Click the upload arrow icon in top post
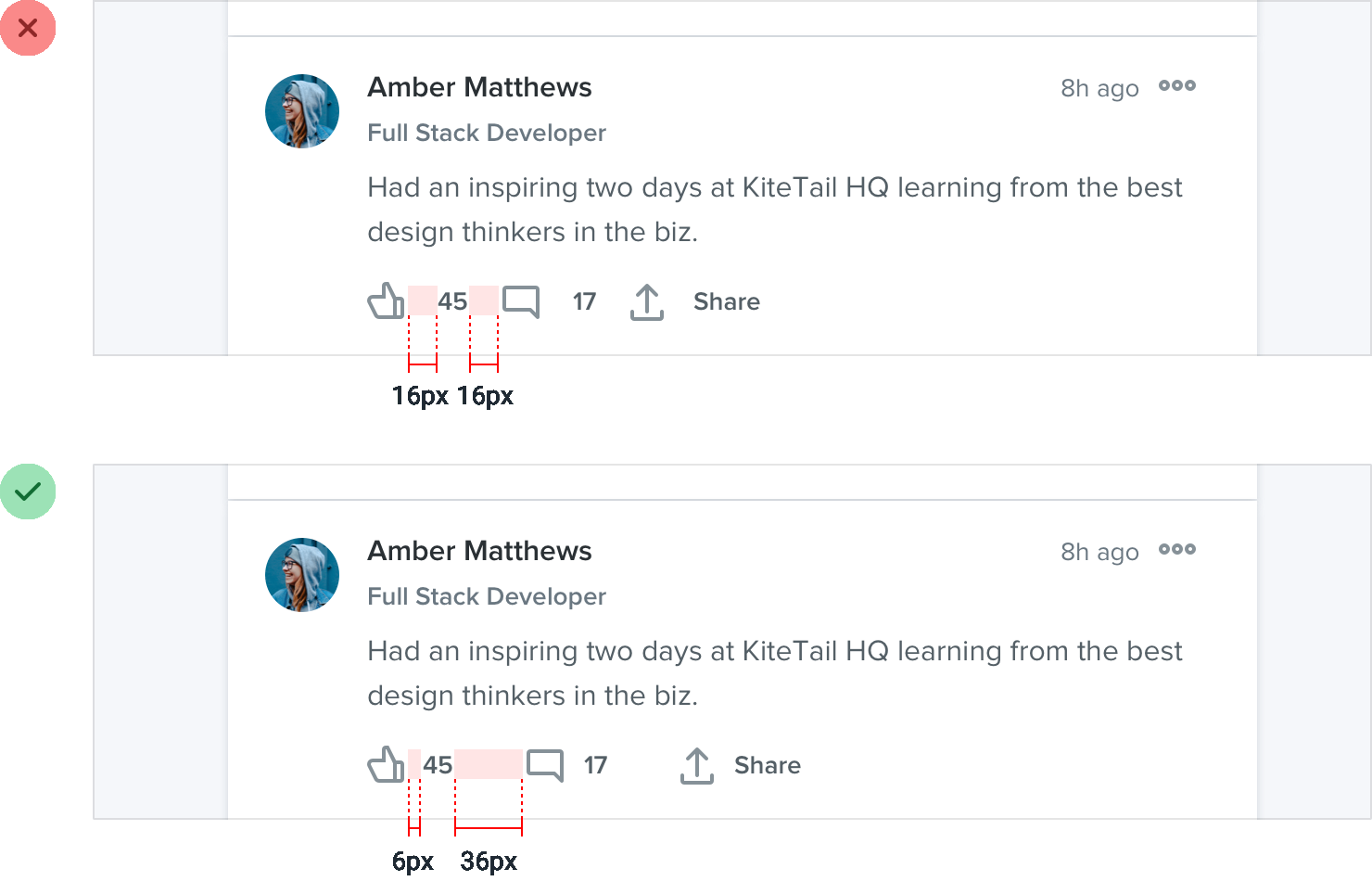 (x=647, y=301)
